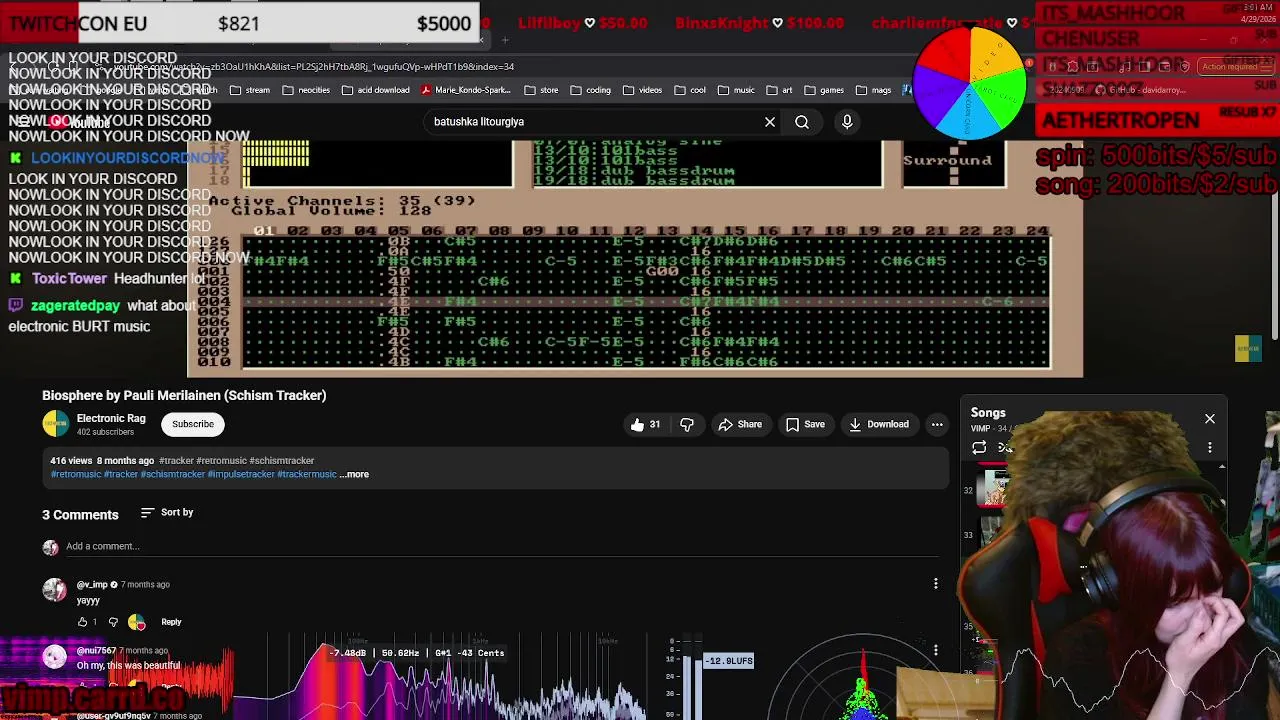Open the cool bookmarks folder
This screenshot has width=1280, height=720.
click(x=690, y=90)
